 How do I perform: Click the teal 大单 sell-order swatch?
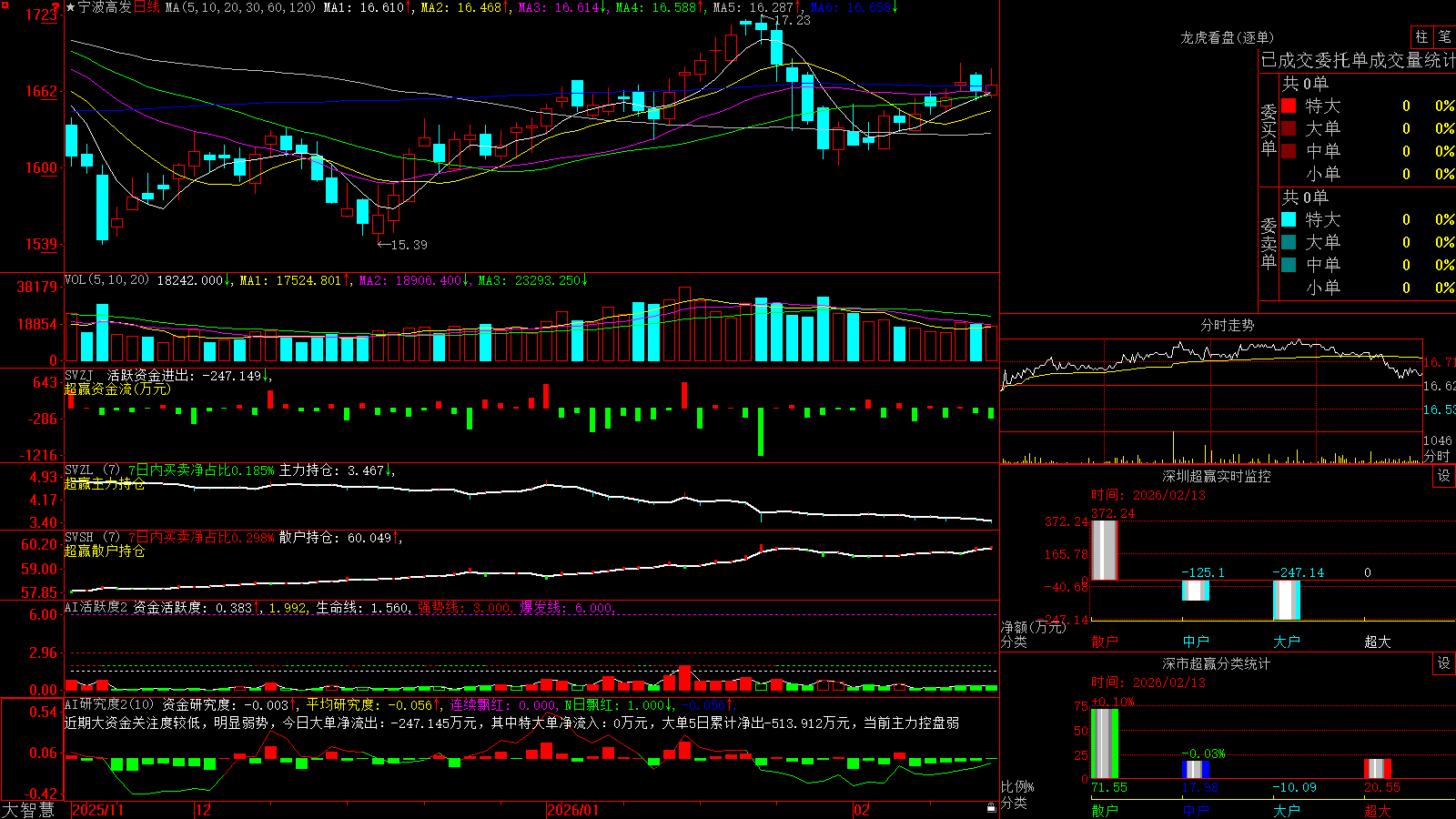[x=1289, y=242]
